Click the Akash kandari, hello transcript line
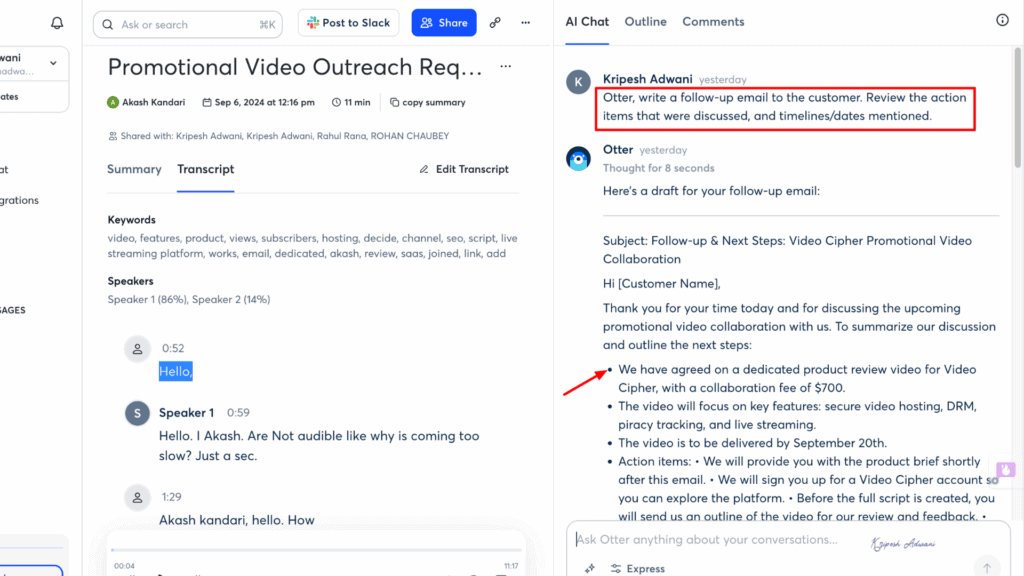The image size is (1024, 576). coord(236,520)
